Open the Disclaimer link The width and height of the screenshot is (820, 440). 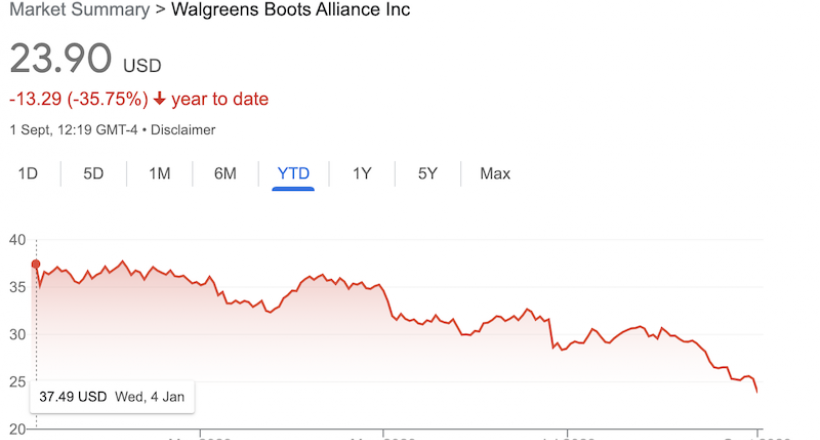pyautogui.click(x=183, y=130)
